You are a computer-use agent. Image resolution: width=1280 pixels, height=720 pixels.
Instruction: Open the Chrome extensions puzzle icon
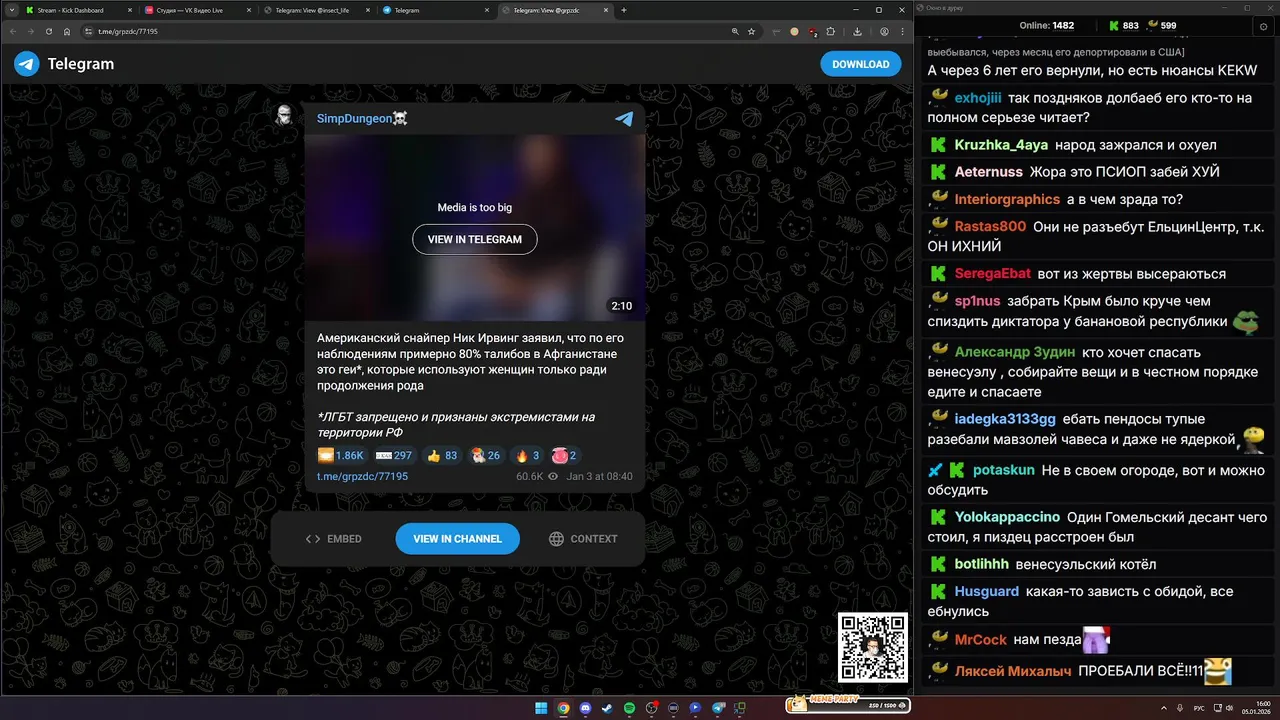tap(830, 31)
